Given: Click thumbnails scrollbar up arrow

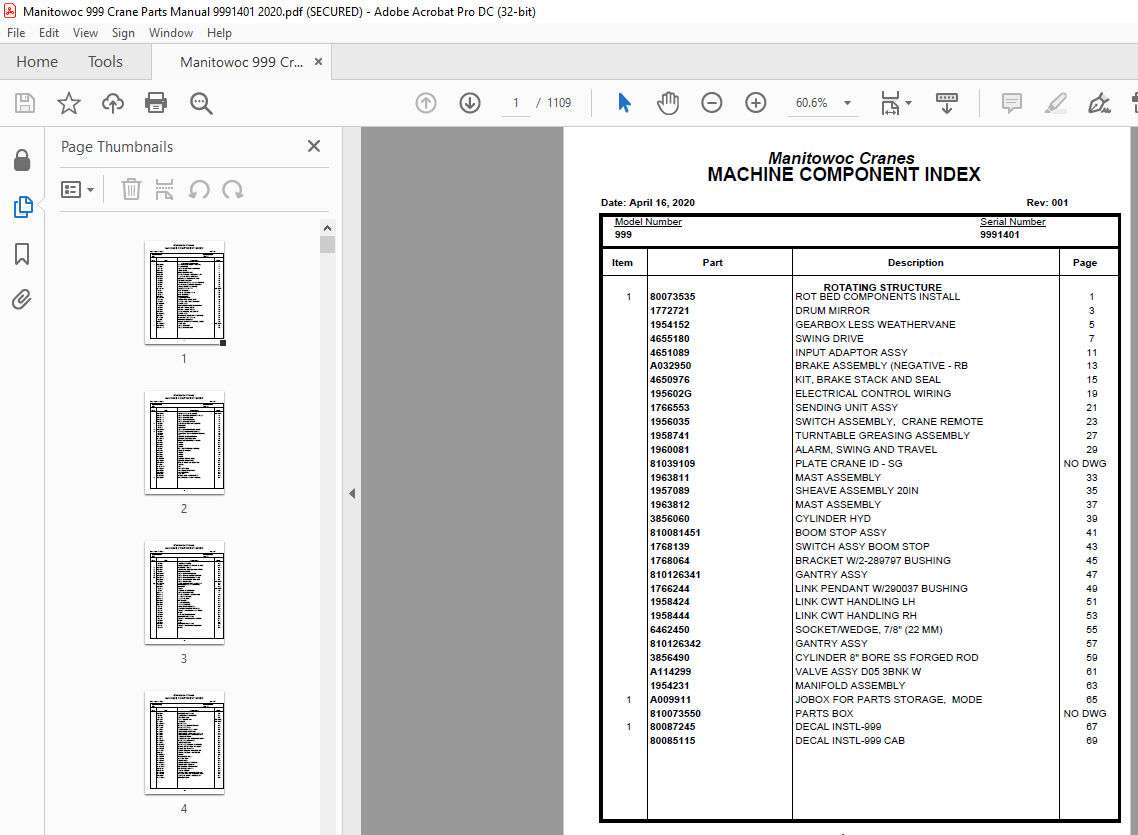Looking at the screenshot, I should pyautogui.click(x=327, y=228).
